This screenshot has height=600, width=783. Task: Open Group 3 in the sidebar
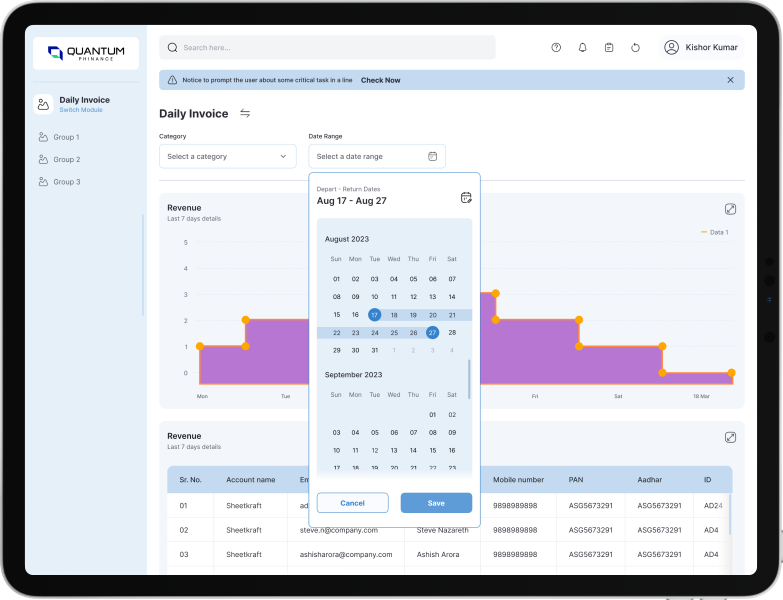pos(66,182)
